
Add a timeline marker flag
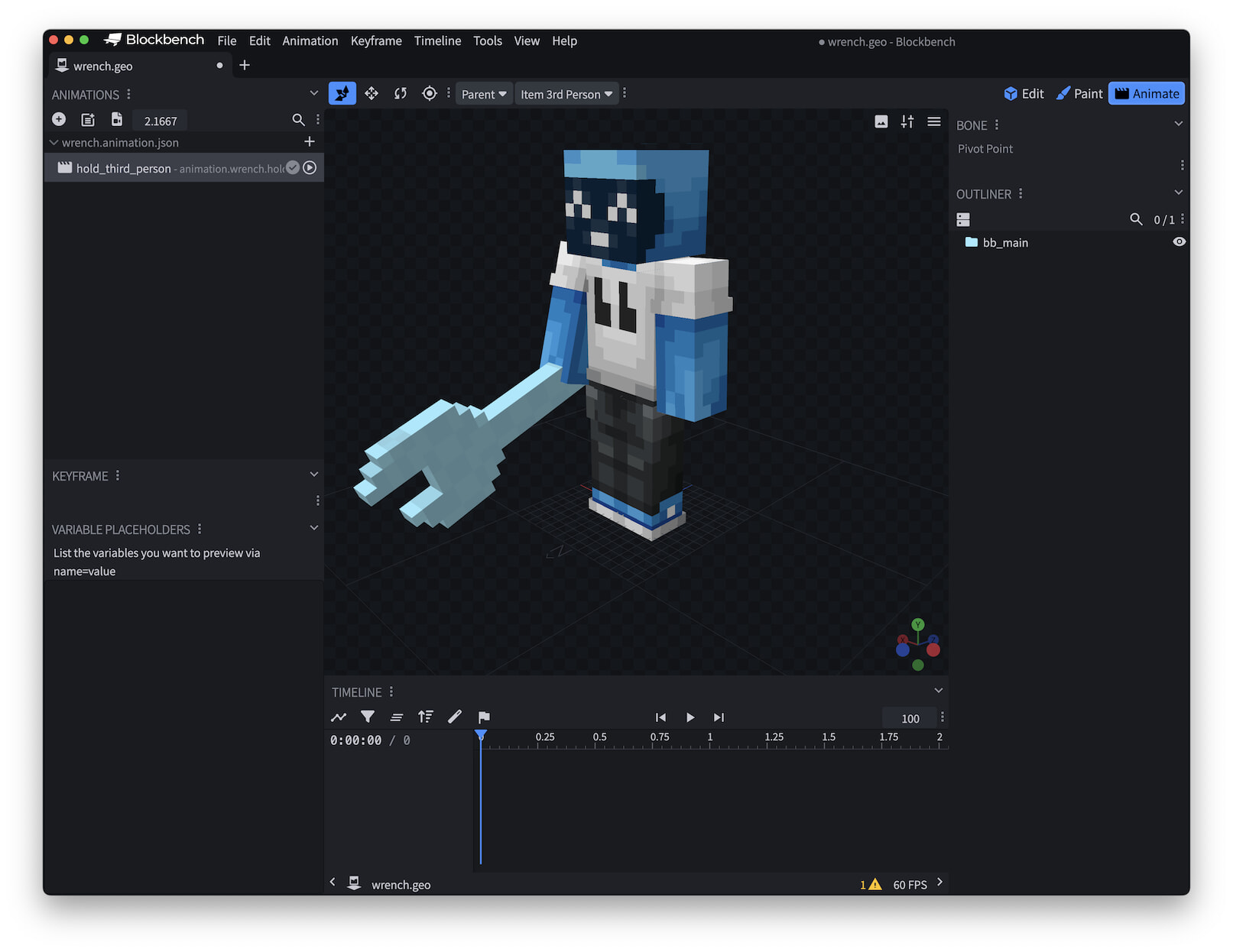484,717
